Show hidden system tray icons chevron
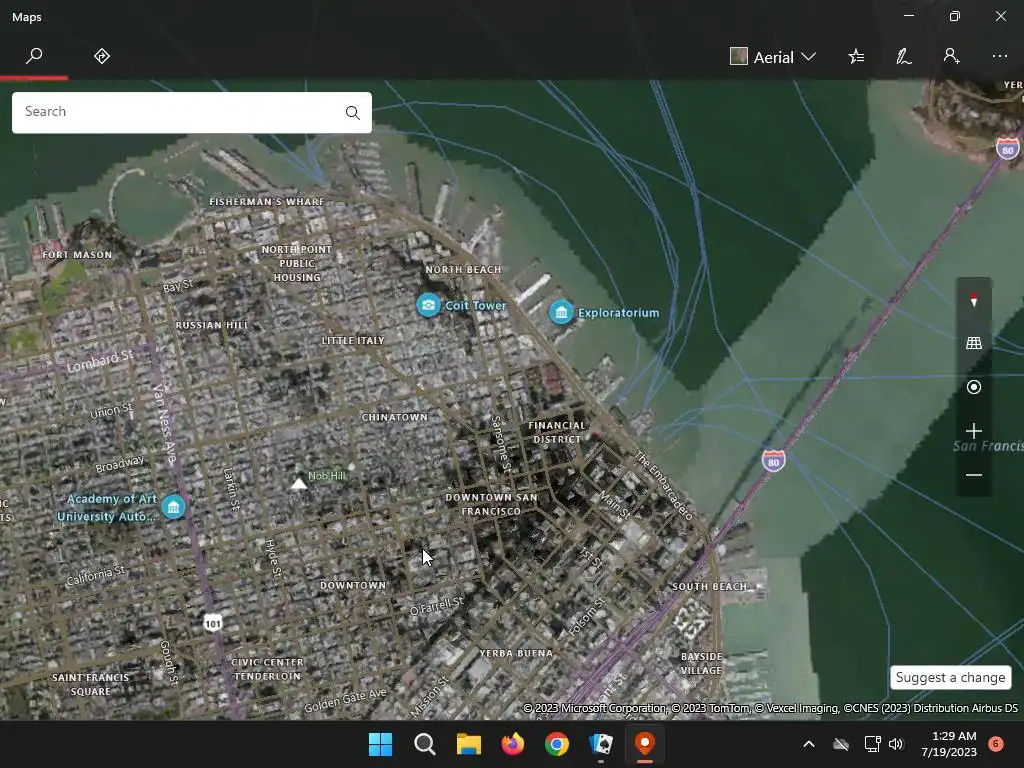Image resolution: width=1024 pixels, height=768 pixels. point(808,744)
